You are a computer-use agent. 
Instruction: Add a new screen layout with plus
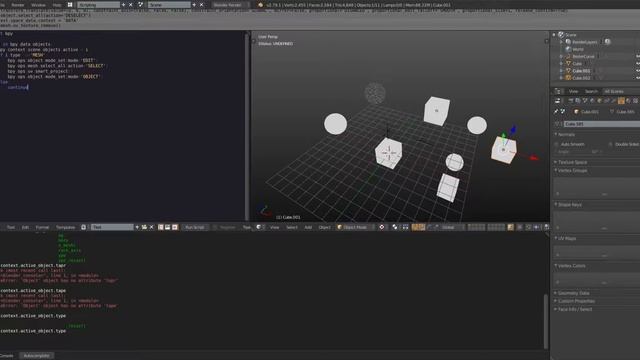pos(124,5)
